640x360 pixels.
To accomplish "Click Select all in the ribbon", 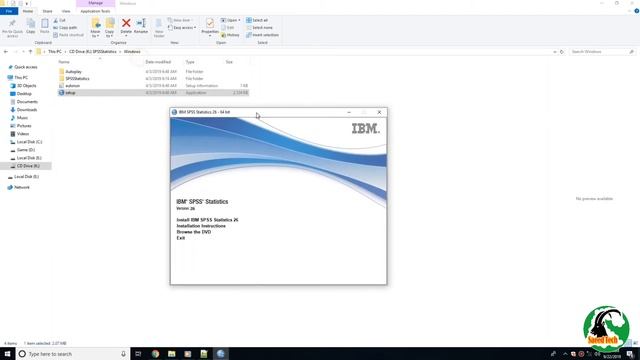I will (257, 20).
